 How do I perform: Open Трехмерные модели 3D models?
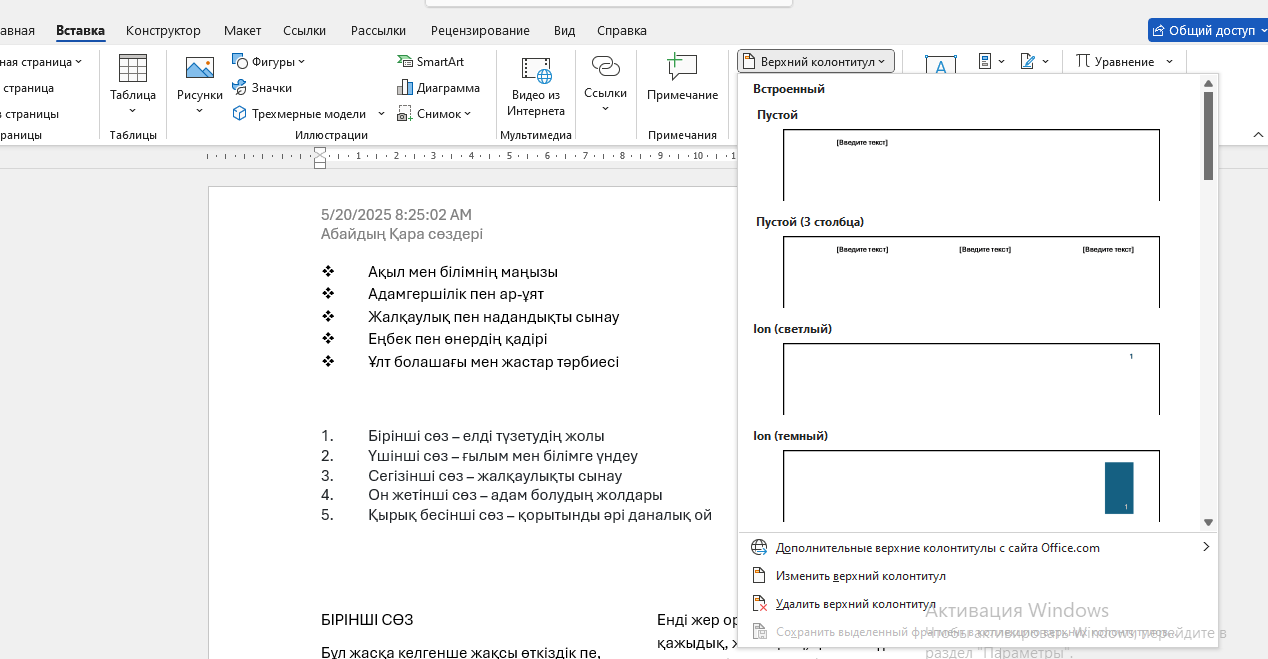[x=300, y=114]
